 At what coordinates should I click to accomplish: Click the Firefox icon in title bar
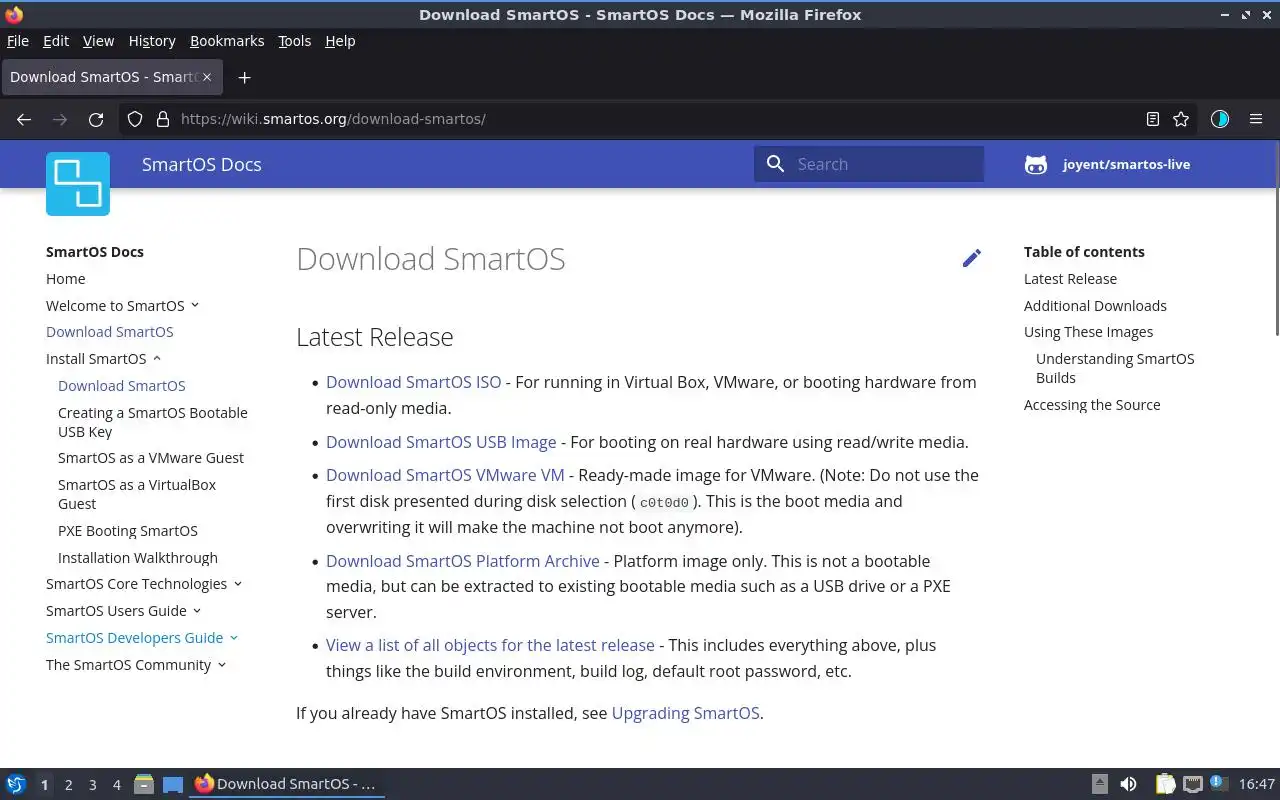click(x=14, y=14)
